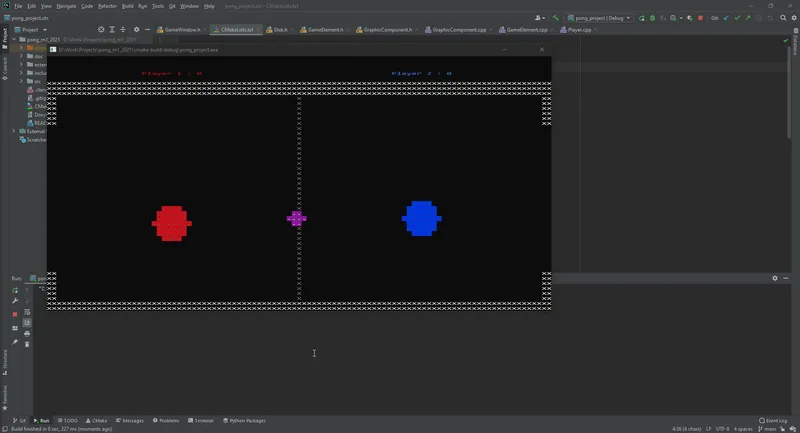Click the wrench icon in the Run panel
The image size is (800, 433).
tap(15, 301)
